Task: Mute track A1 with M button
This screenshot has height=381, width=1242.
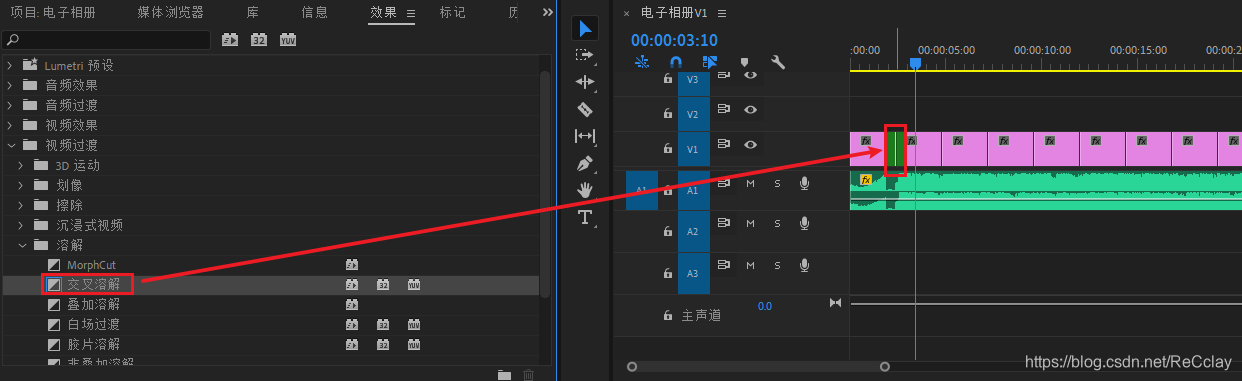Action: coord(750,183)
